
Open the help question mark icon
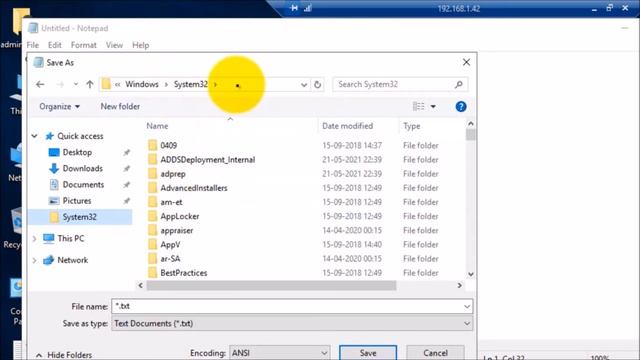click(461, 107)
